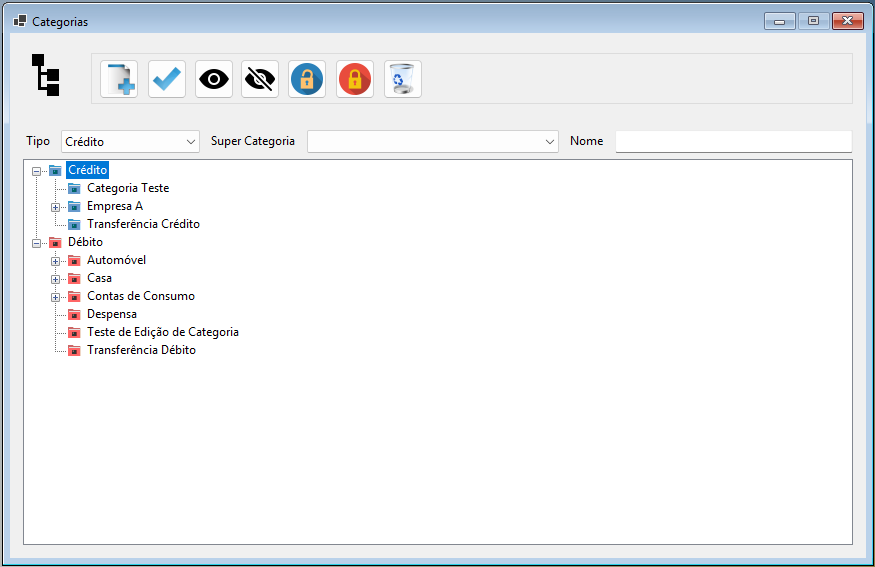Screen dimensions: 875x567
Task: Click the show (open eye) icon
Action: 214,79
